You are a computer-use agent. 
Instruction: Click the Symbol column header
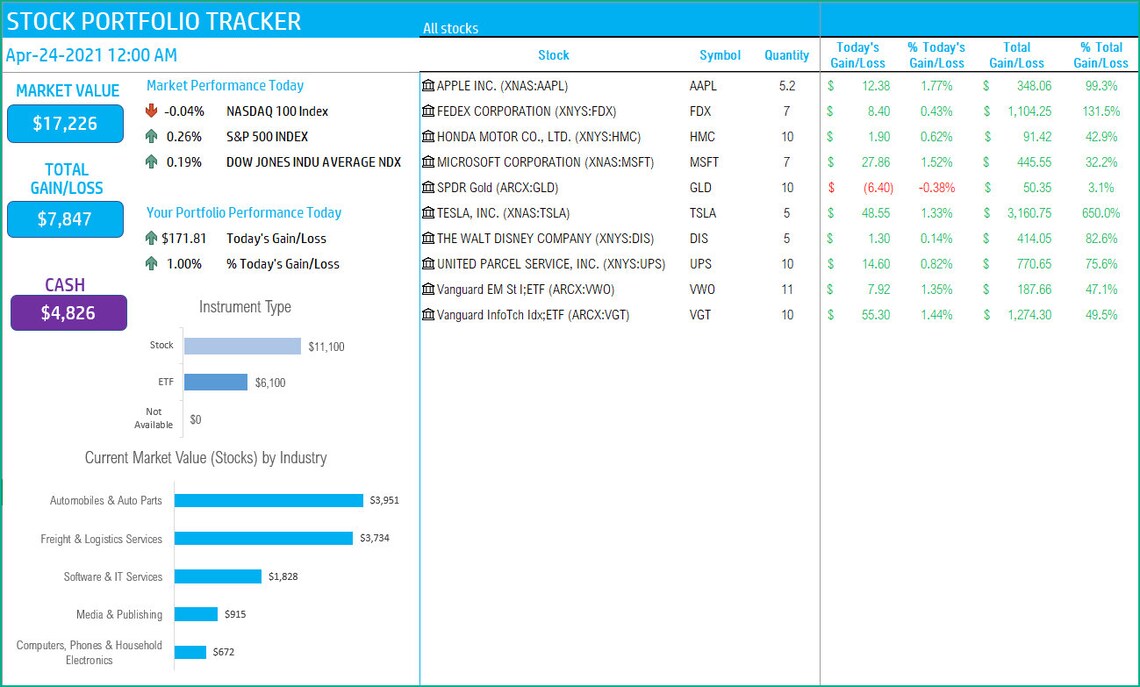click(720, 55)
